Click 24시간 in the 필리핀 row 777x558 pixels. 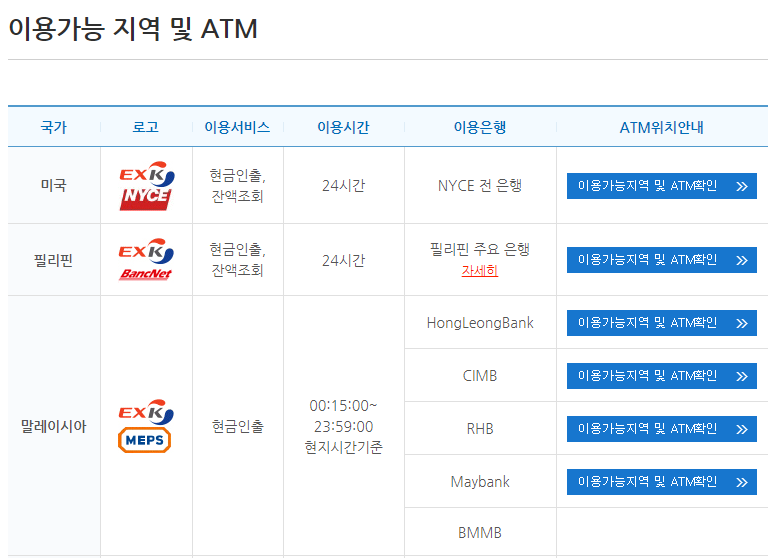coord(343,260)
